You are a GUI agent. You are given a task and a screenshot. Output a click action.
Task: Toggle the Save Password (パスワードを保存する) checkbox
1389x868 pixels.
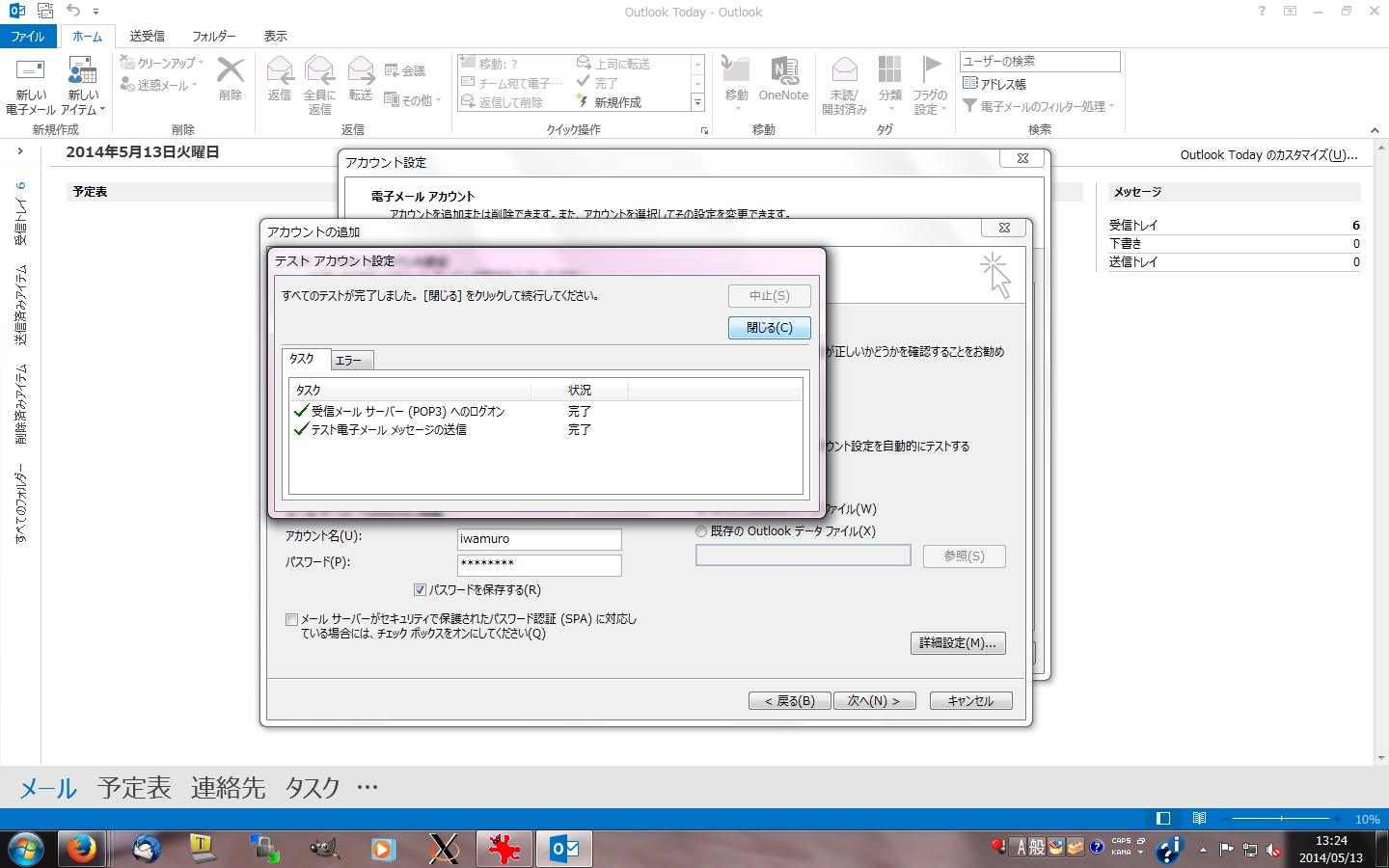point(420,590)
